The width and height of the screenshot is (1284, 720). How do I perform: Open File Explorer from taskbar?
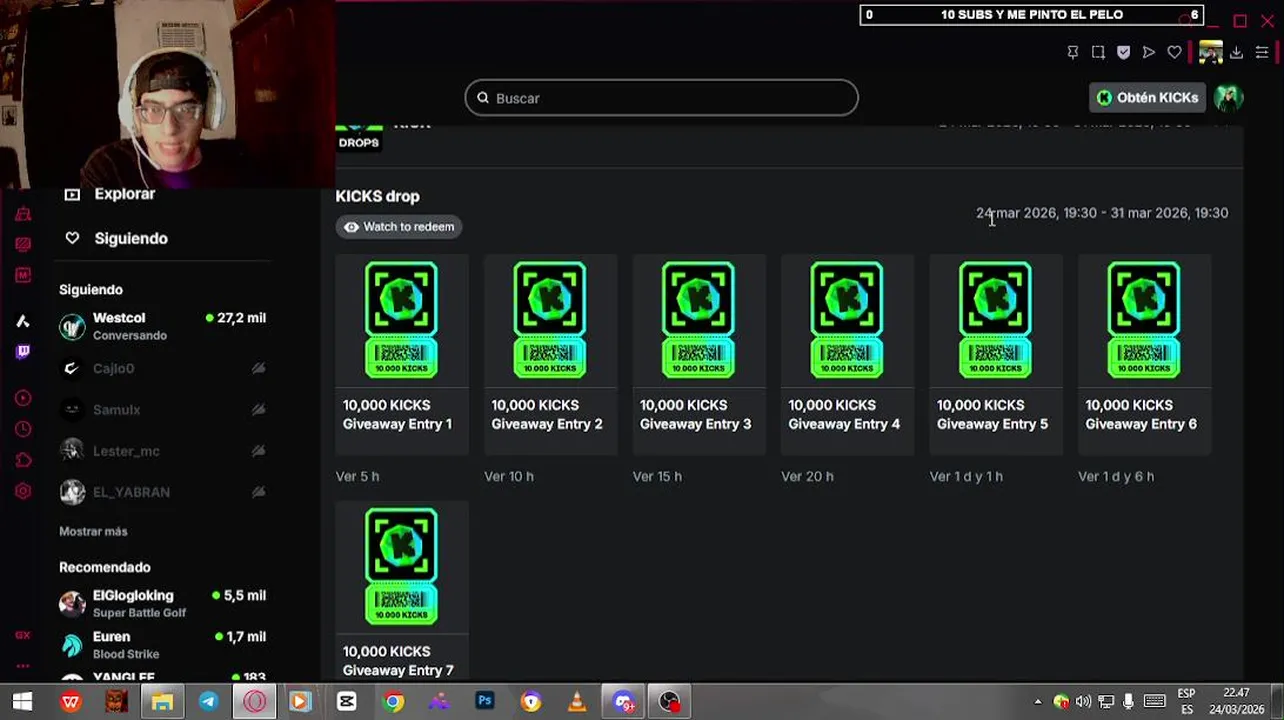[162, 702]
